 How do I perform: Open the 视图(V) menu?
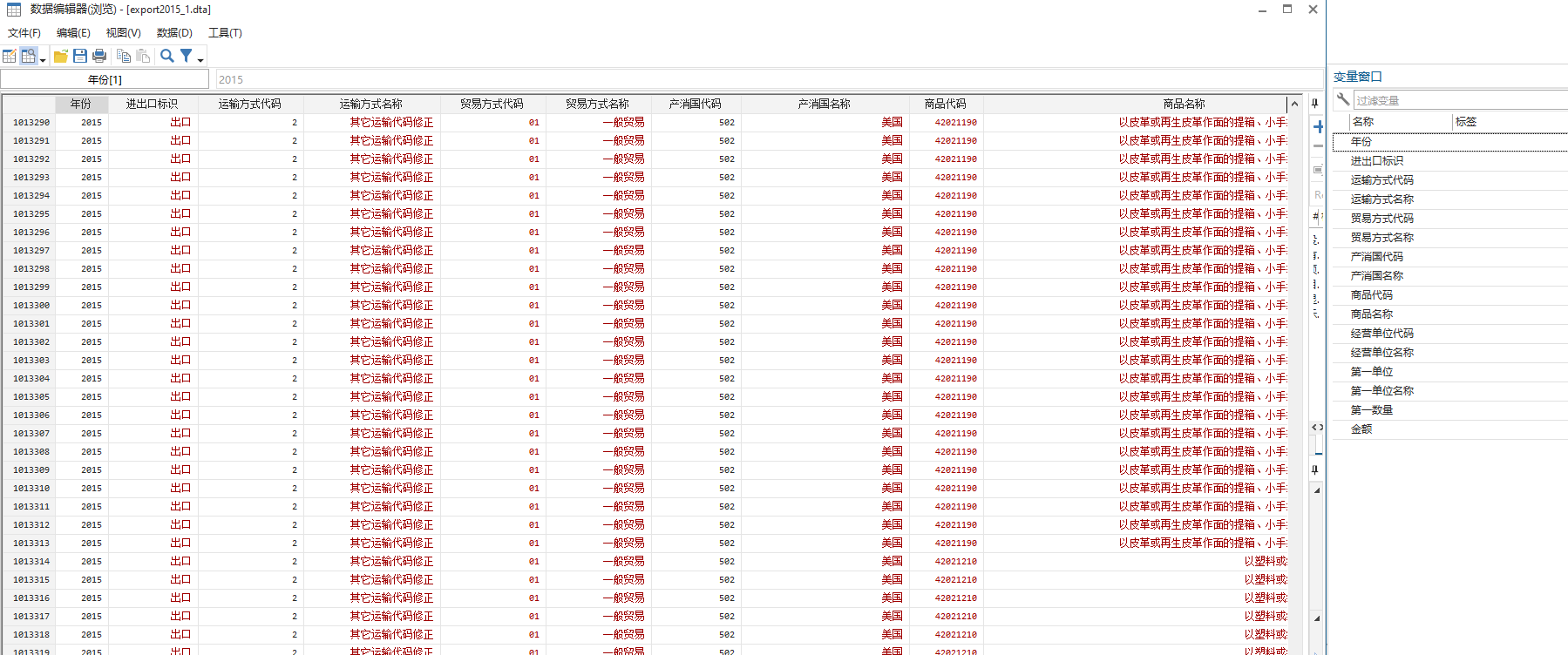(x=124, y=33)
